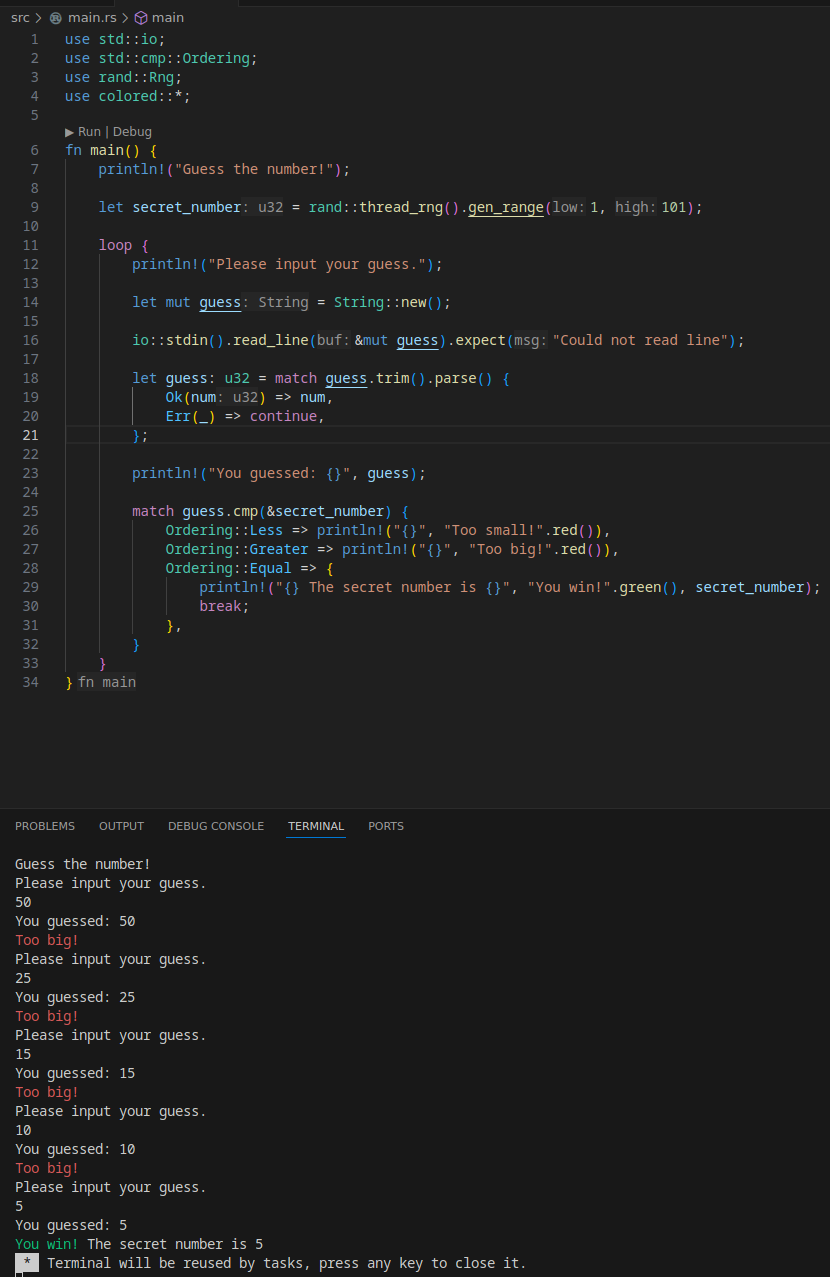Expand the chevron after src in breadcrumb
The image size is (830, 1277).
[38, 18]
